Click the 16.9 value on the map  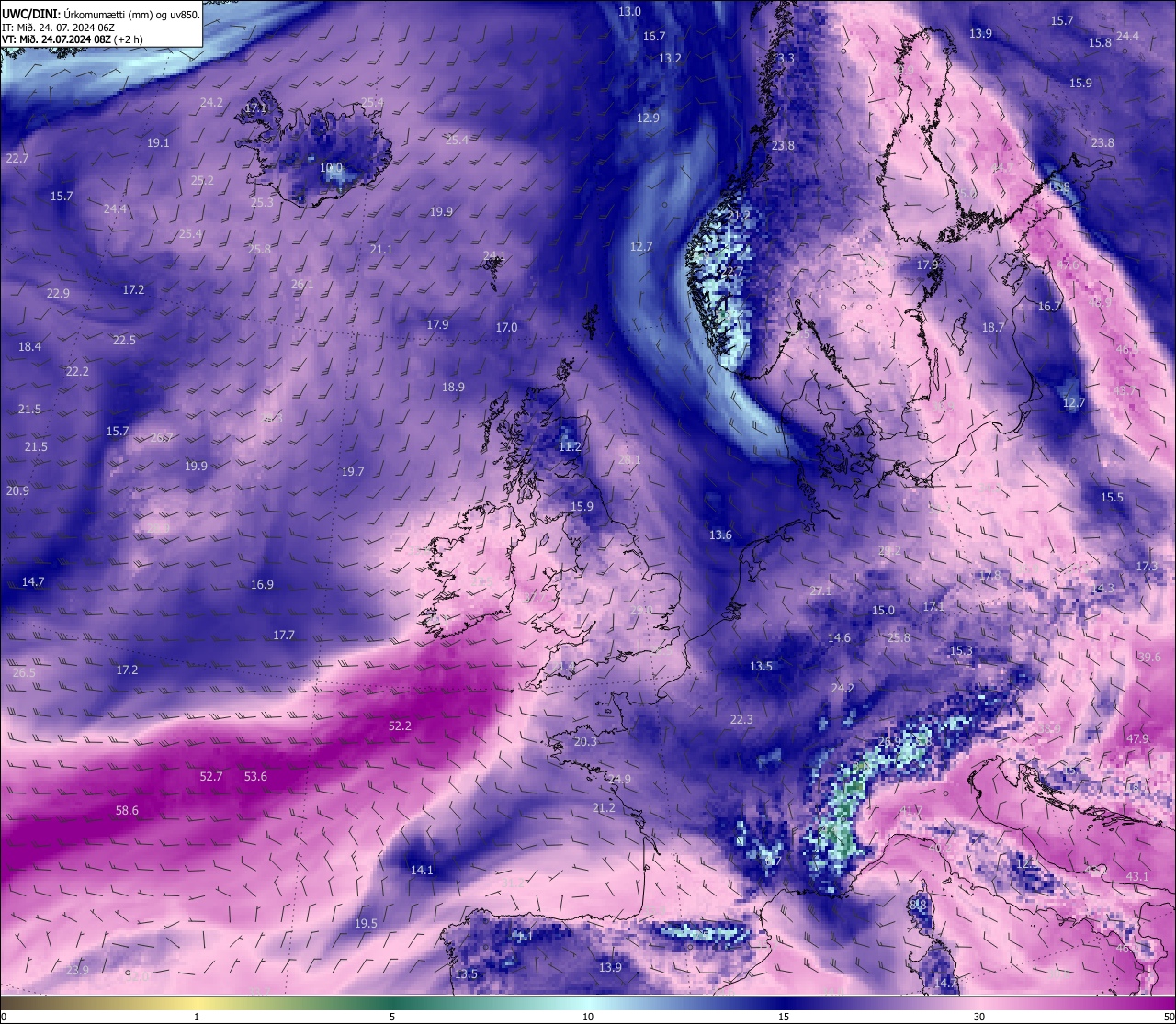point(262,584)
